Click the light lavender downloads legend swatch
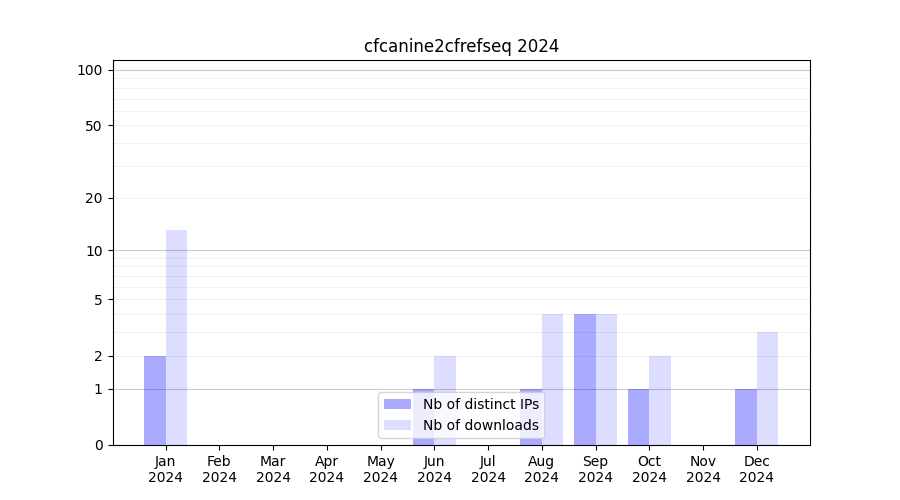900x500 pixels. click(398, 425)
